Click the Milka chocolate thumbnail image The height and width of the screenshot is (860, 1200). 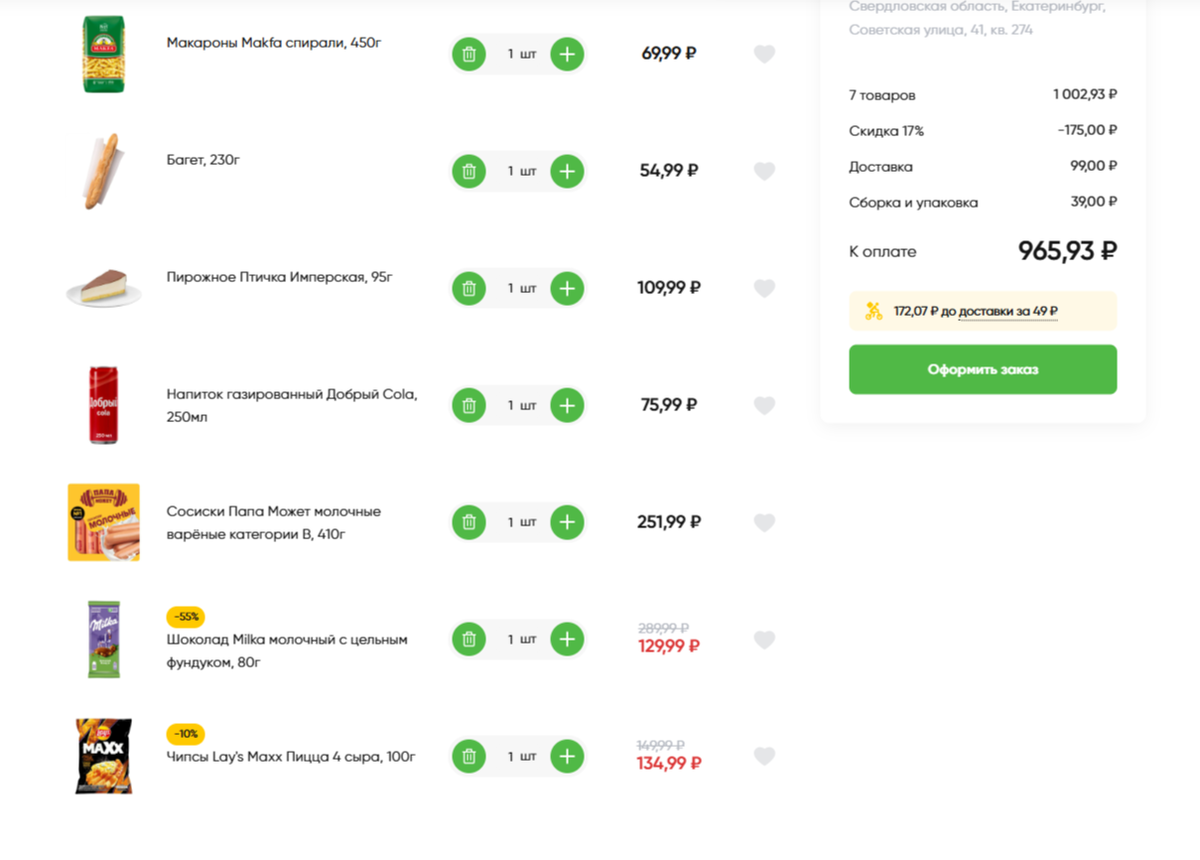pos(103,640)
